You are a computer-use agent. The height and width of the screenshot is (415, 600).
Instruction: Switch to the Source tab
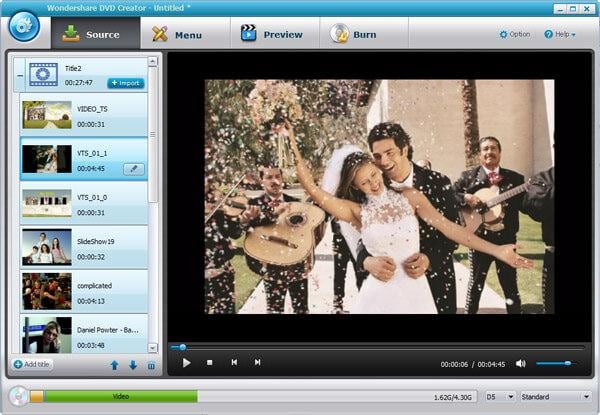click(96, 34)
